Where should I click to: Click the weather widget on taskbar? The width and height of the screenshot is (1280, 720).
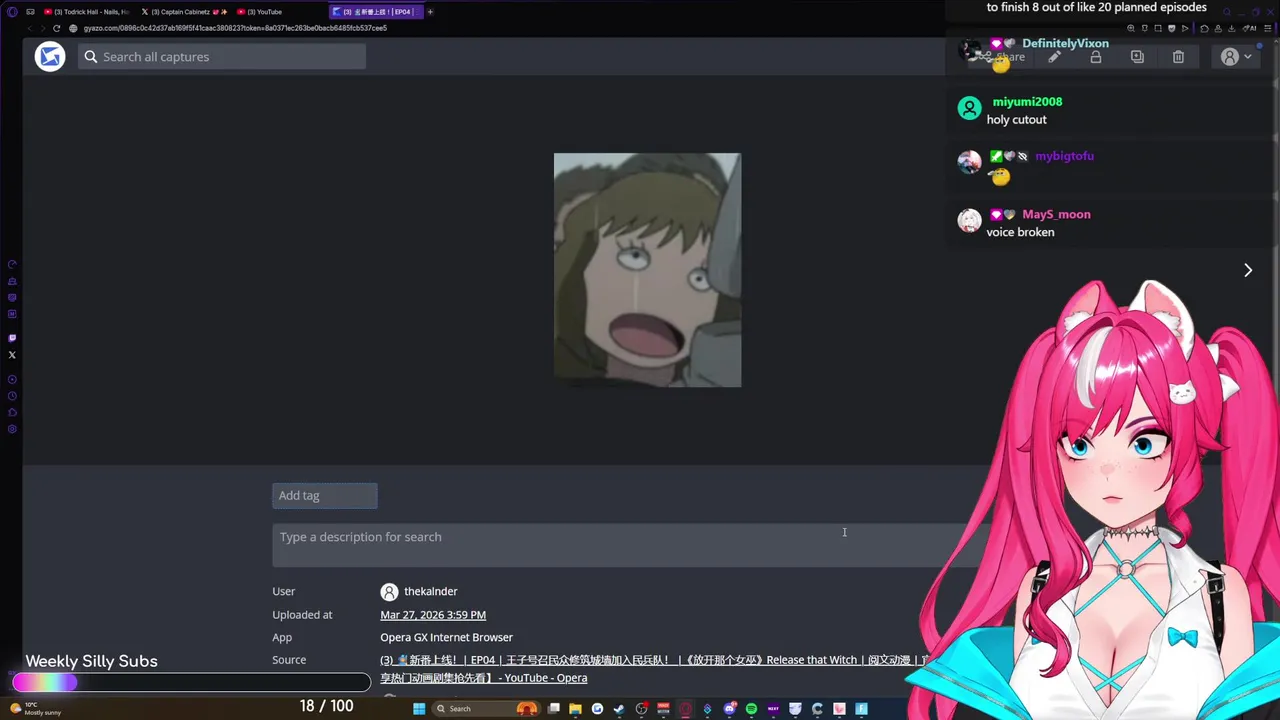pos(37,708)
